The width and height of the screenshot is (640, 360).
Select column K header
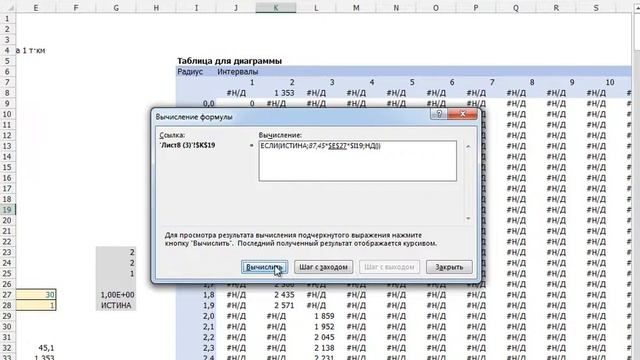click(x=276, y=8)
